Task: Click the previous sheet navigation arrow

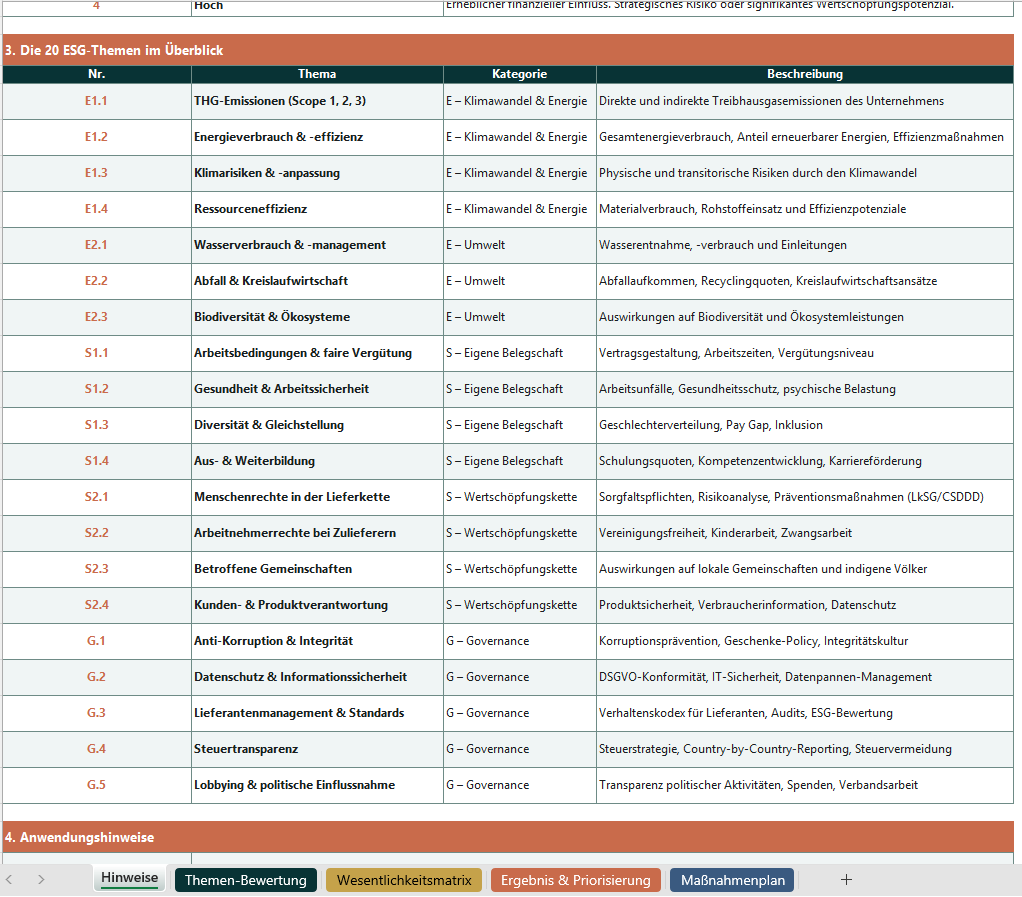Action: click(10, 880)
